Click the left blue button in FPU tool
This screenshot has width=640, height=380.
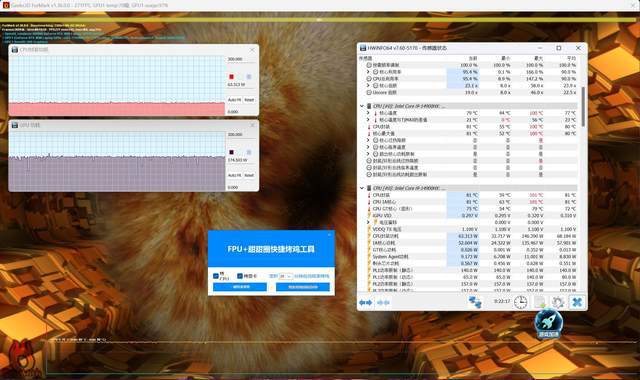tap(240, 287)
